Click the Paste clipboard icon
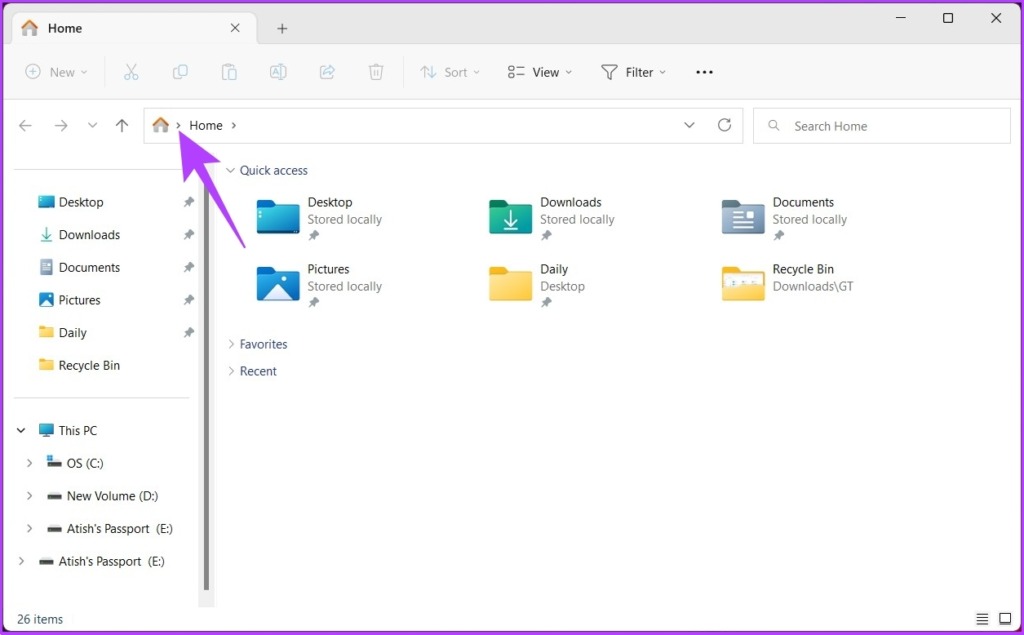Viewport: 1024px width, 635px height. 229,72
